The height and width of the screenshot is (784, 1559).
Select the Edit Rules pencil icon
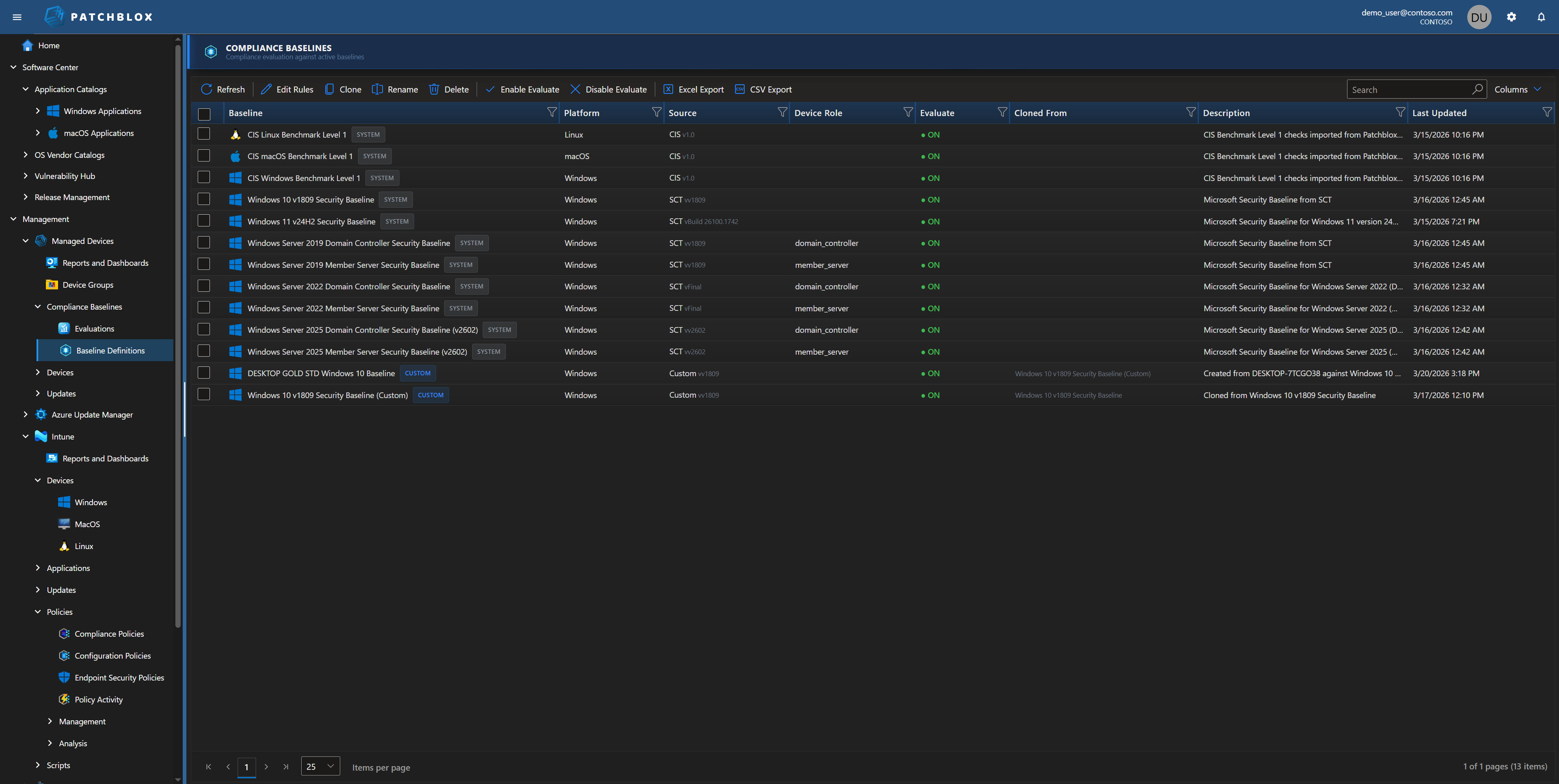[266, 89]
